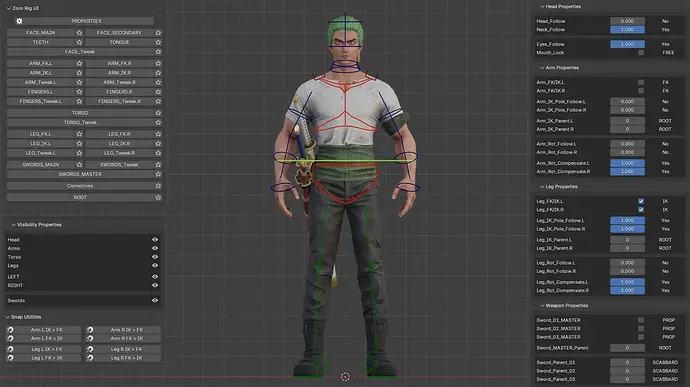690x387 pixels.
Task: Toggle Arms visibility eye
Action: (155, 248)
